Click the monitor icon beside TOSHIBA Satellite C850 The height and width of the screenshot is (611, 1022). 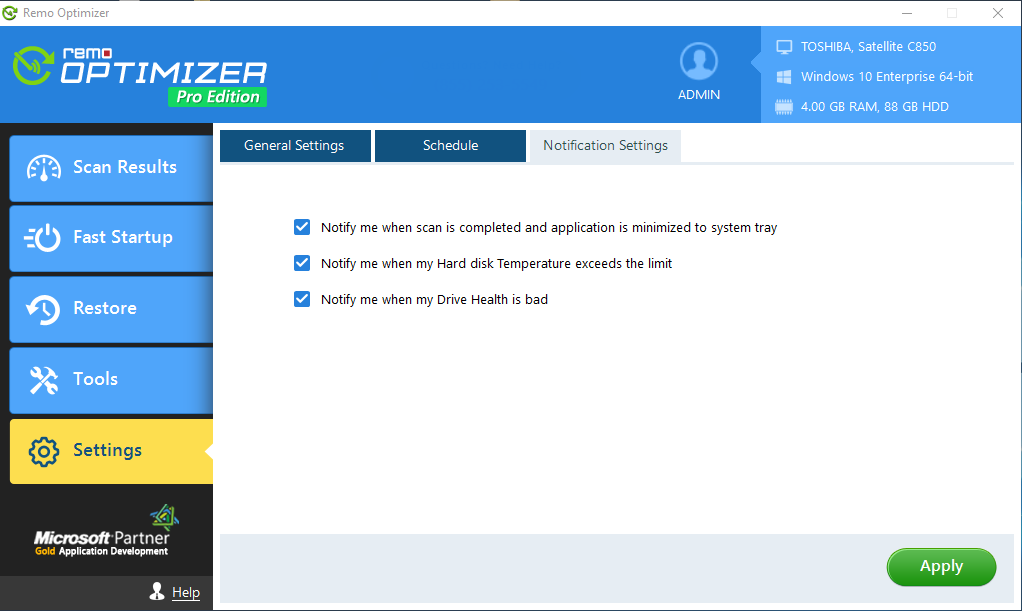784,46
